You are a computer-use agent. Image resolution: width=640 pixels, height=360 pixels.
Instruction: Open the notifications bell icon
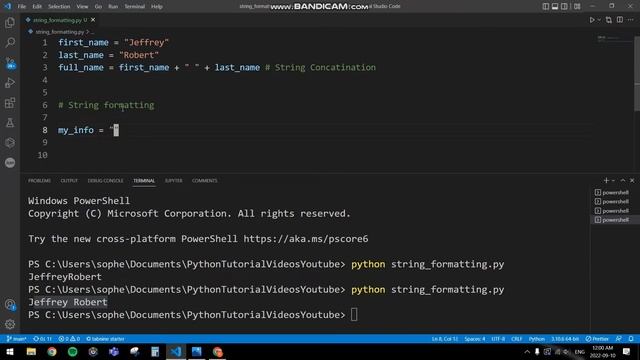pos(631,339)
